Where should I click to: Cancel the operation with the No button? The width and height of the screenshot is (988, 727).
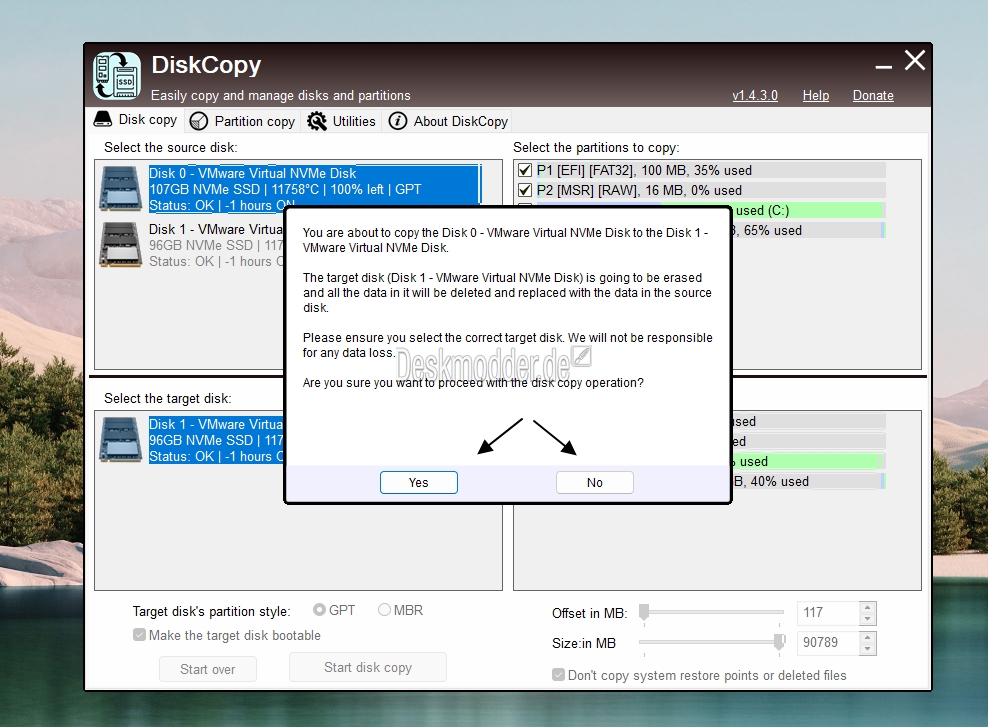[595, 483]
